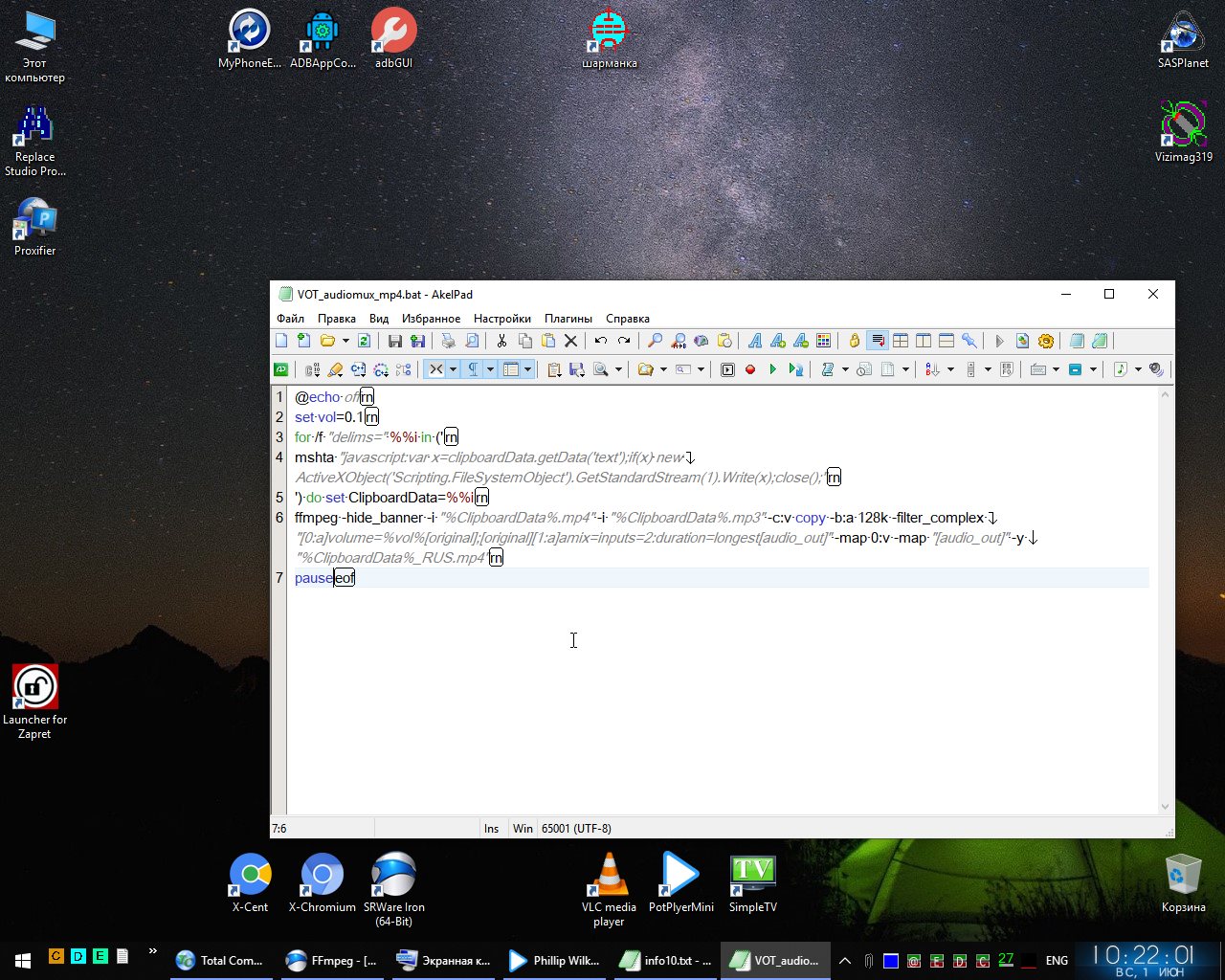This screenshot has height=980, width=1225.
Task: Click the Cut scissors icon
Action: pos(501,341)
